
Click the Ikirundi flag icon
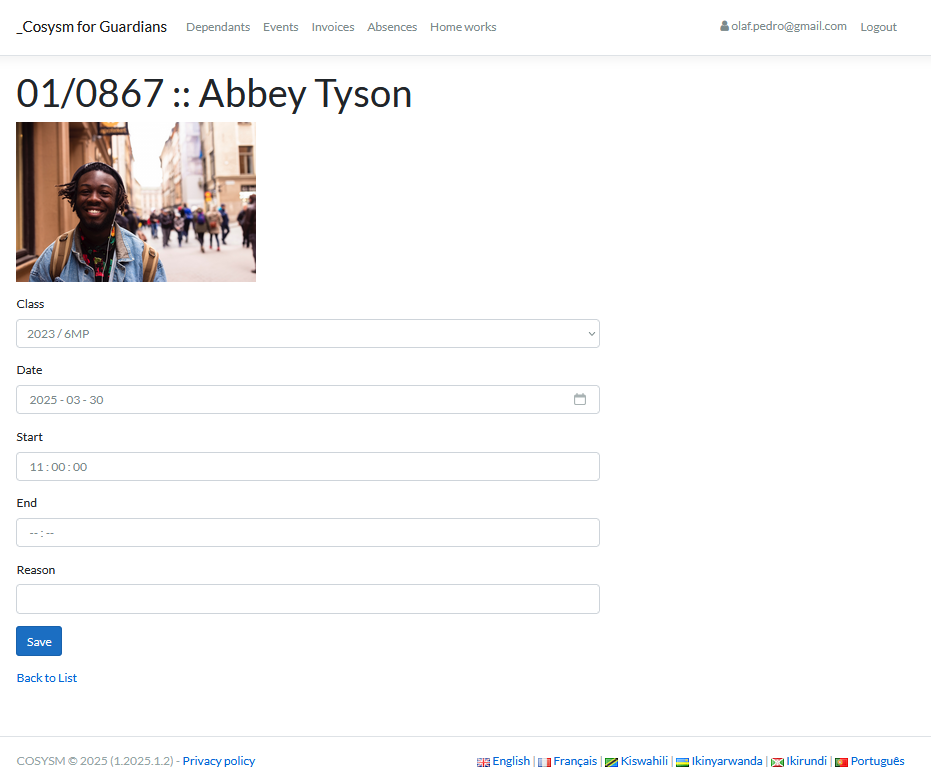tap(777, 762)
